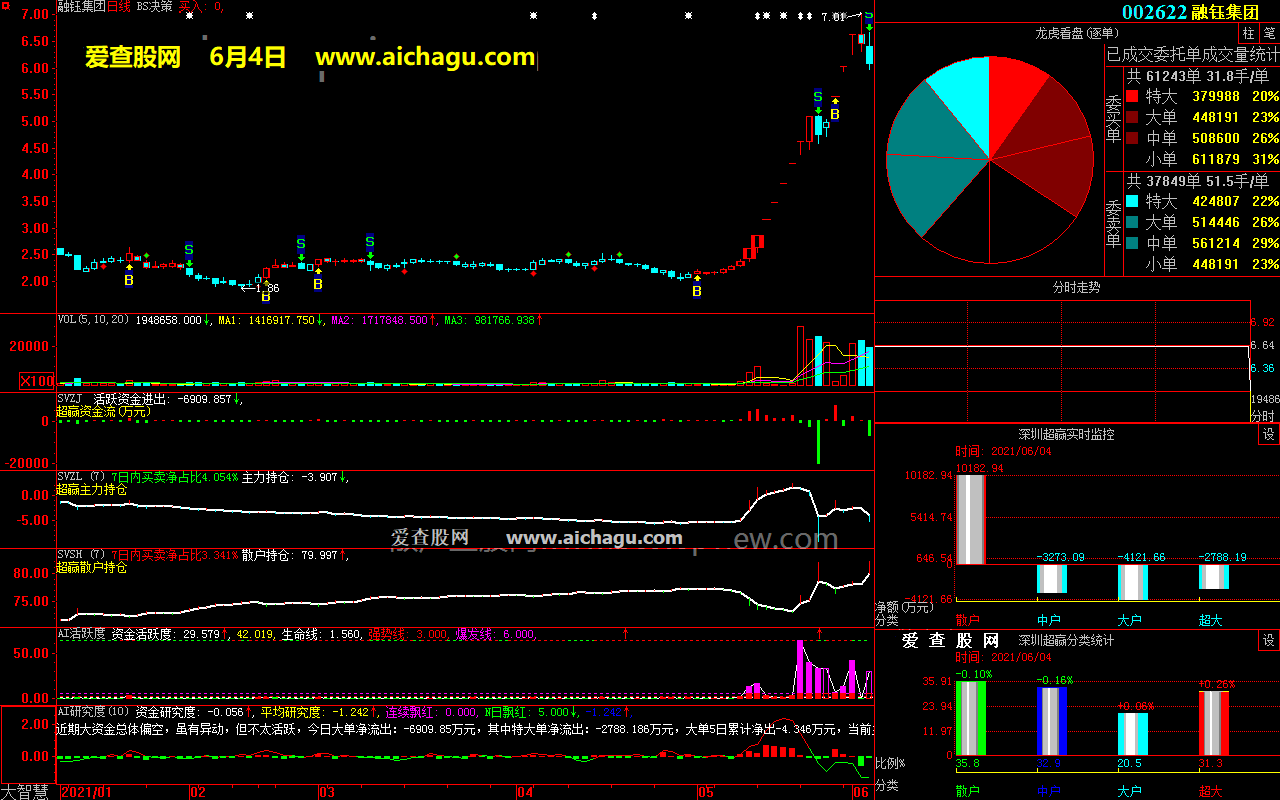Select the SVZL (7) indicator label

(81, 477)
